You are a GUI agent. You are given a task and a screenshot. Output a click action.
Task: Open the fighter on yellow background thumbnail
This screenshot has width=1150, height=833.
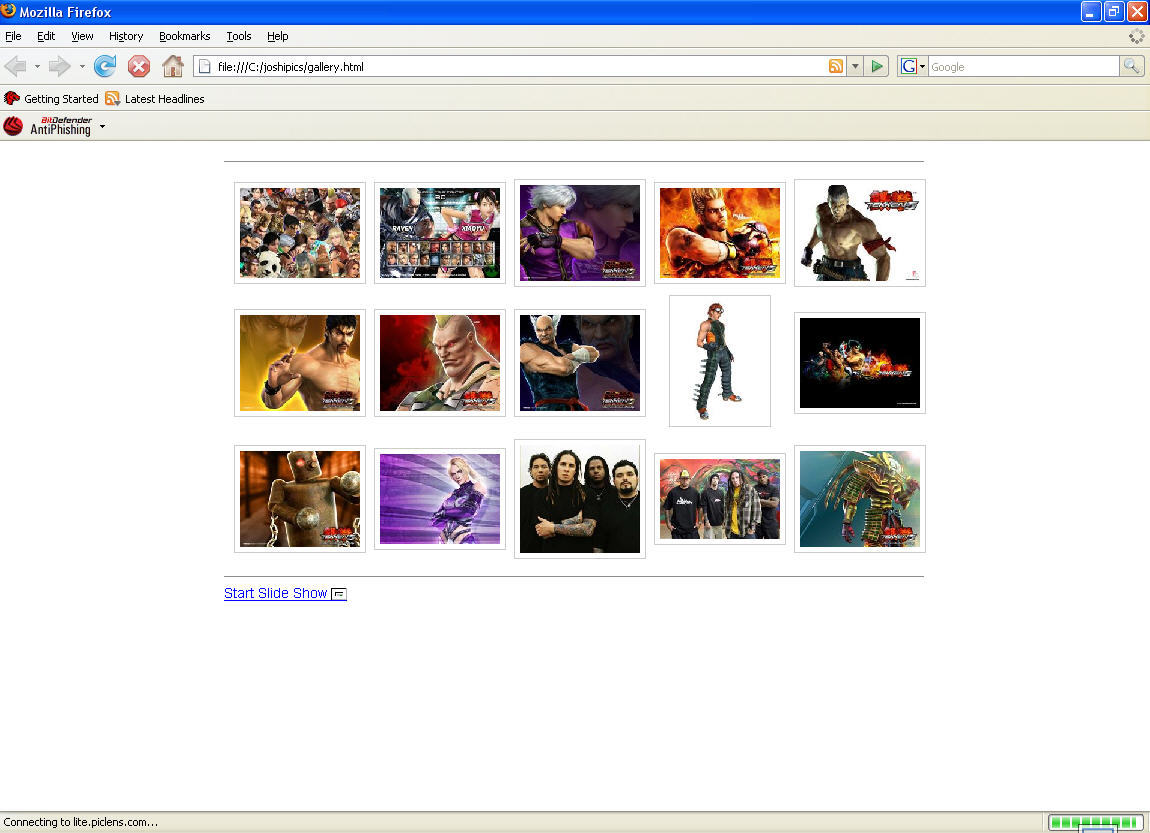click(300, 363)
